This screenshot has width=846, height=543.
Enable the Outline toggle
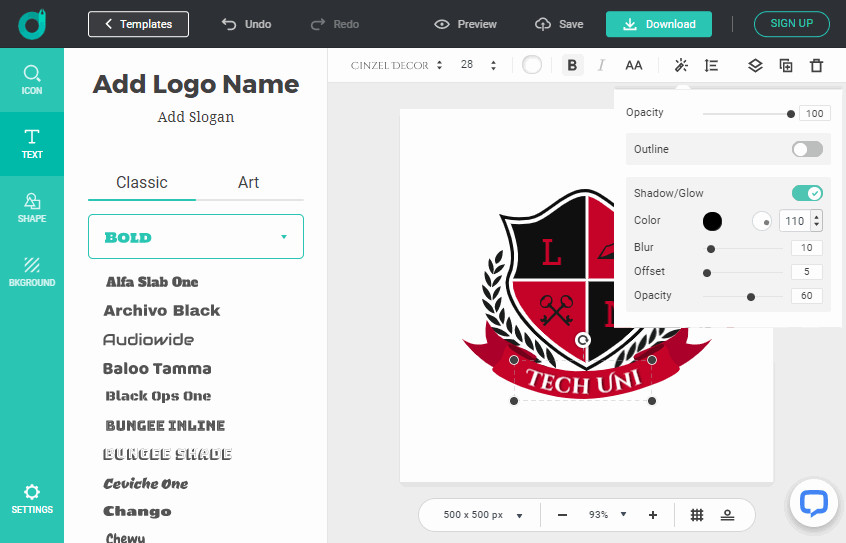point(807,149)
